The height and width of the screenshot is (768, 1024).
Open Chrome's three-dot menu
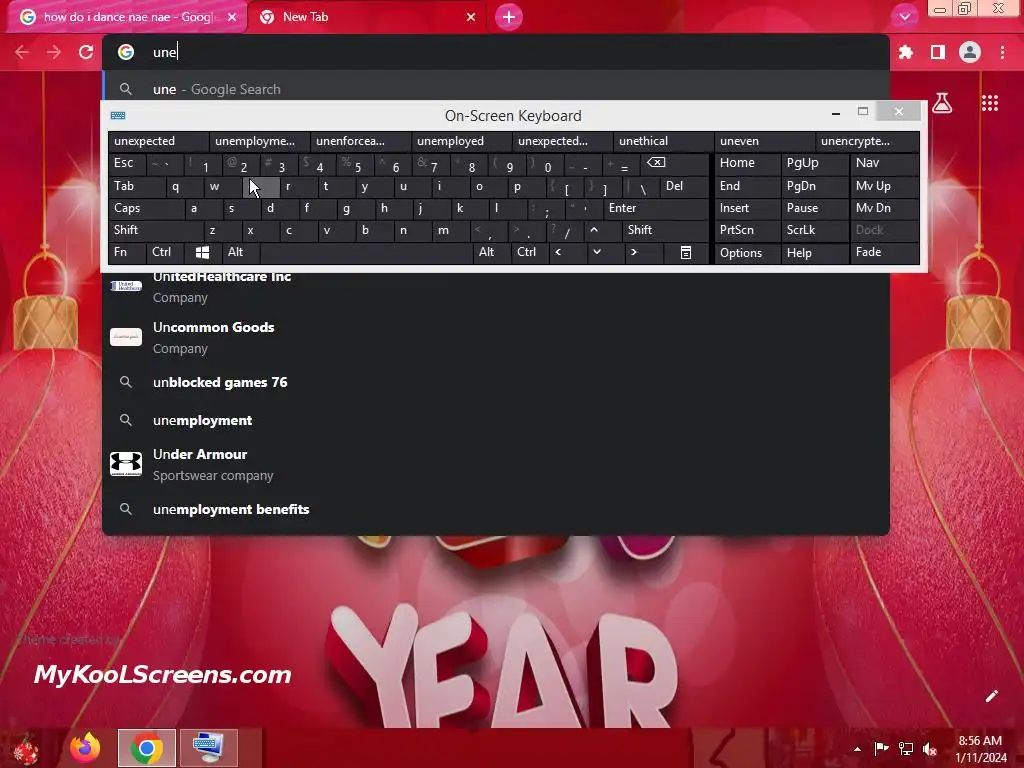[x=1002, y=52]
